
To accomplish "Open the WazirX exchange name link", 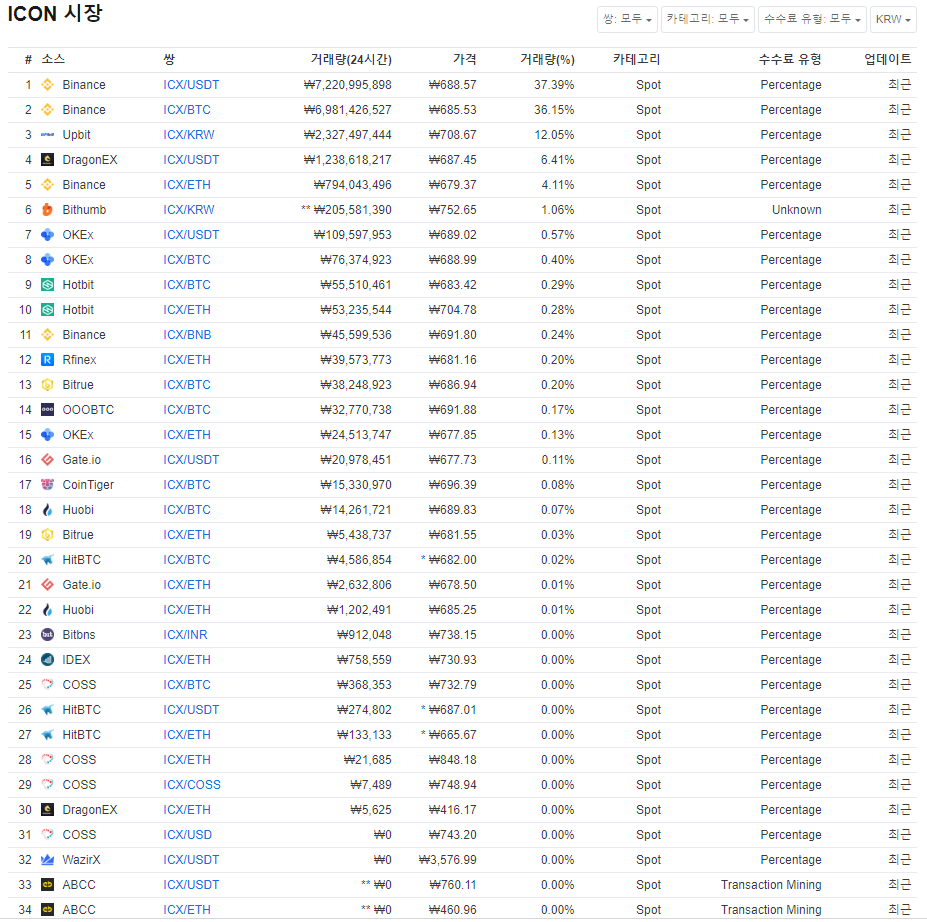I will pyautogui.click(x=81, y=860).
